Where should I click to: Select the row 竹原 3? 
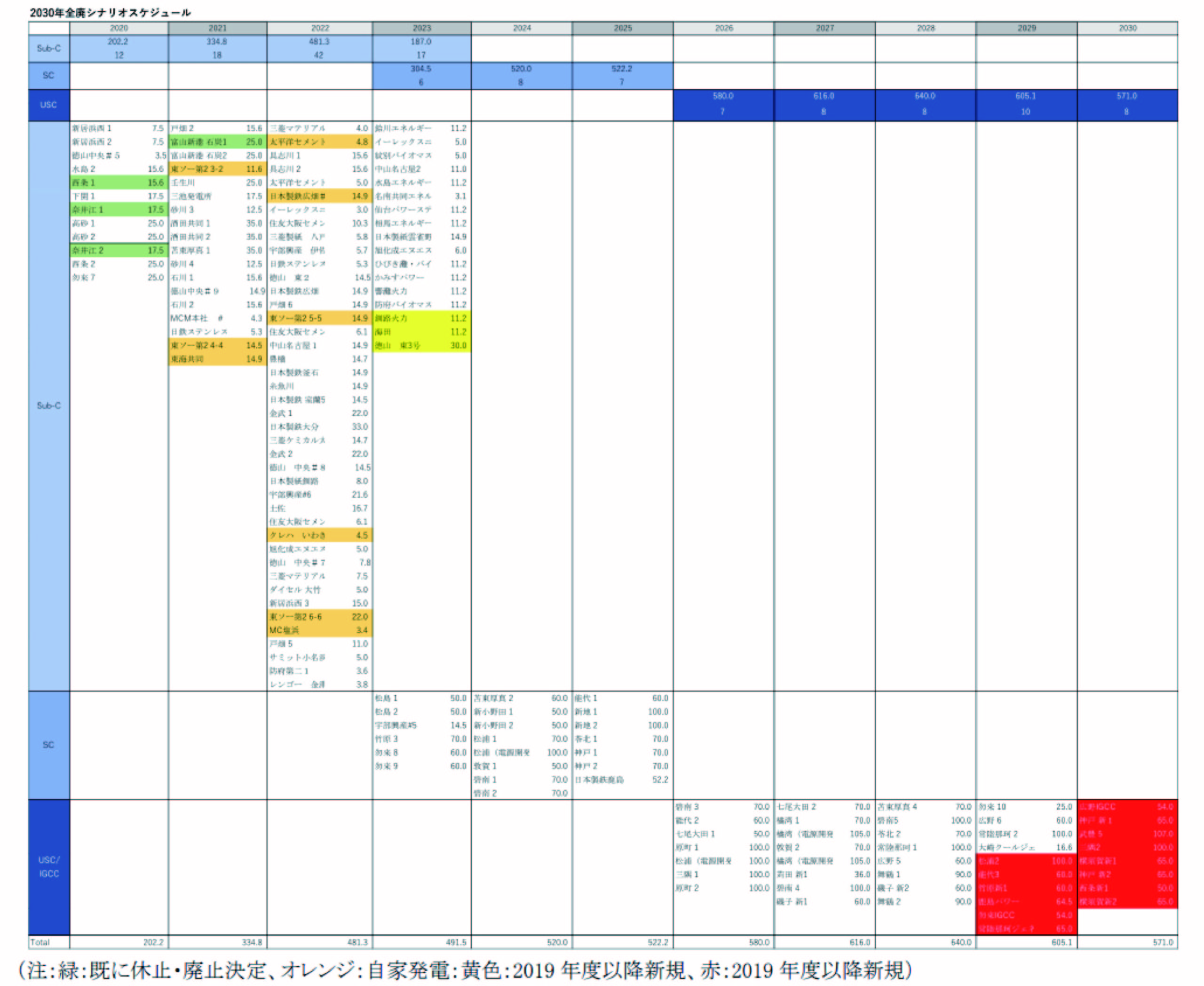point(421,739)
